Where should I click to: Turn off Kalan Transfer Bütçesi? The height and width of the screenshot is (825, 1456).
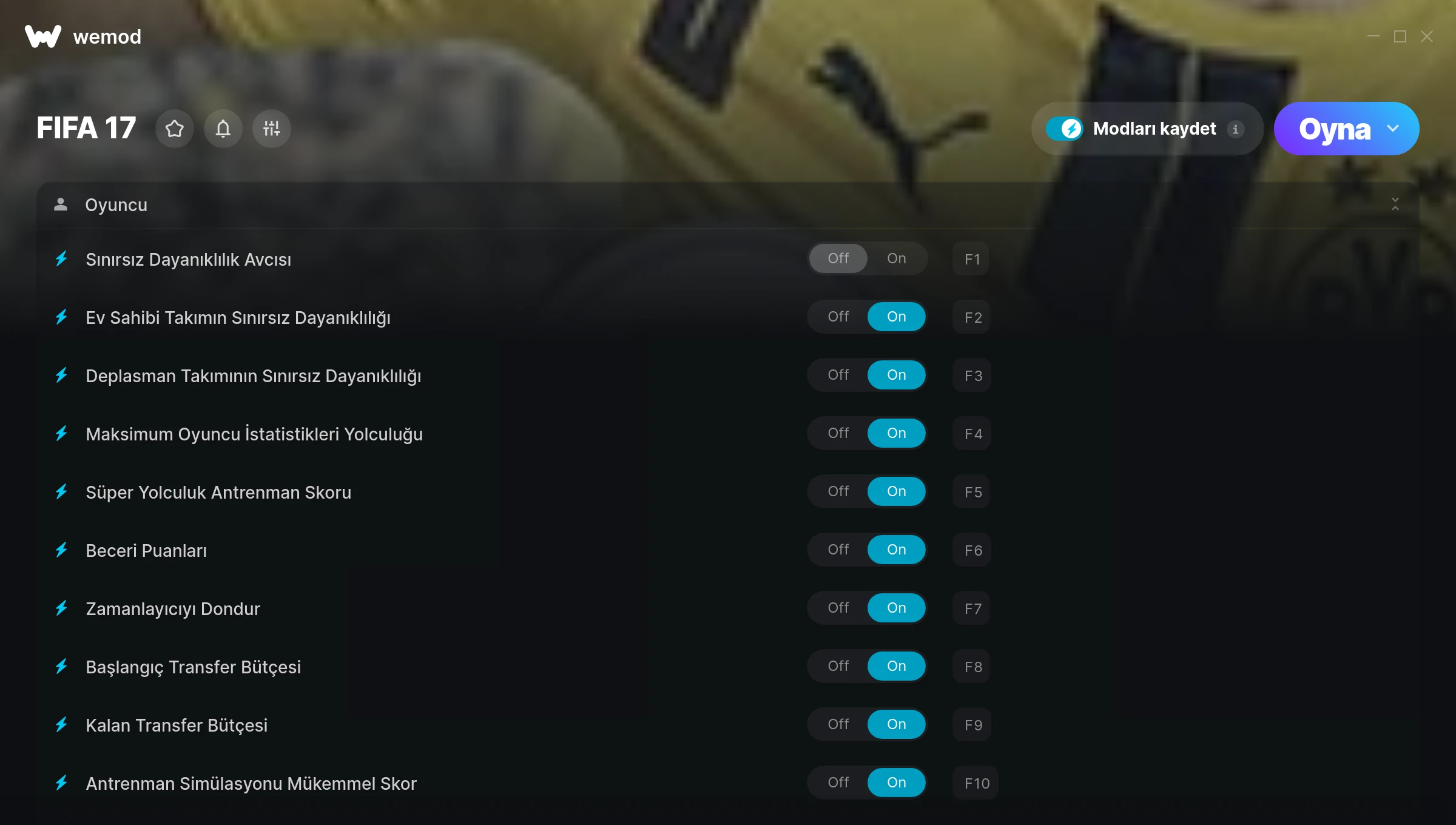(838, 724)
